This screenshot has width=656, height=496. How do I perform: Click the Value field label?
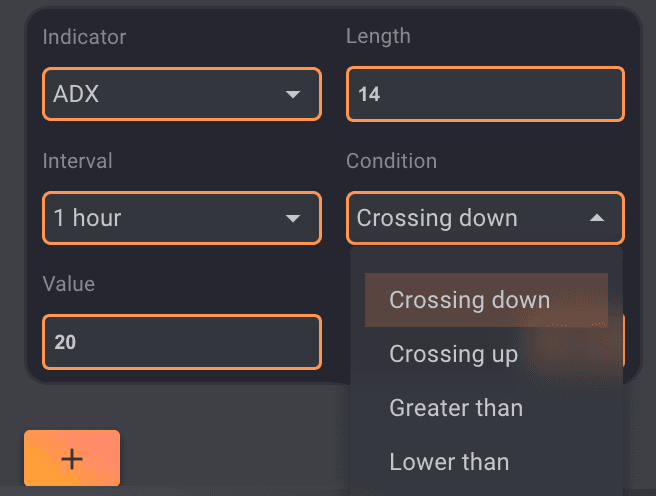68,284
